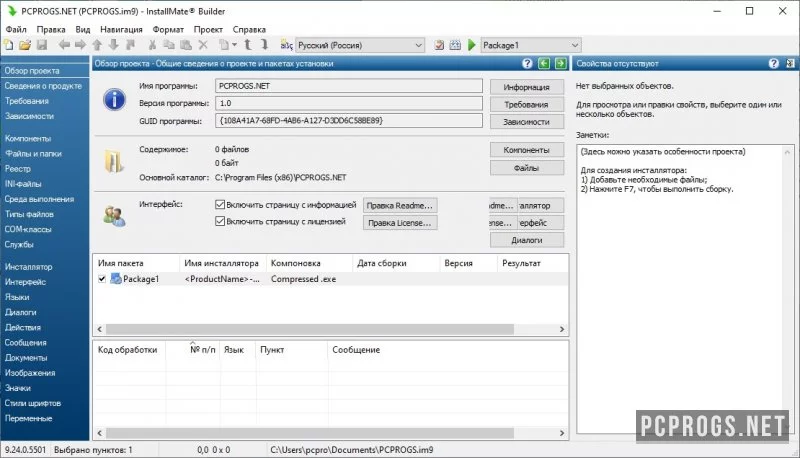
Task: Open the Формат menu
Action: [168, 30]
